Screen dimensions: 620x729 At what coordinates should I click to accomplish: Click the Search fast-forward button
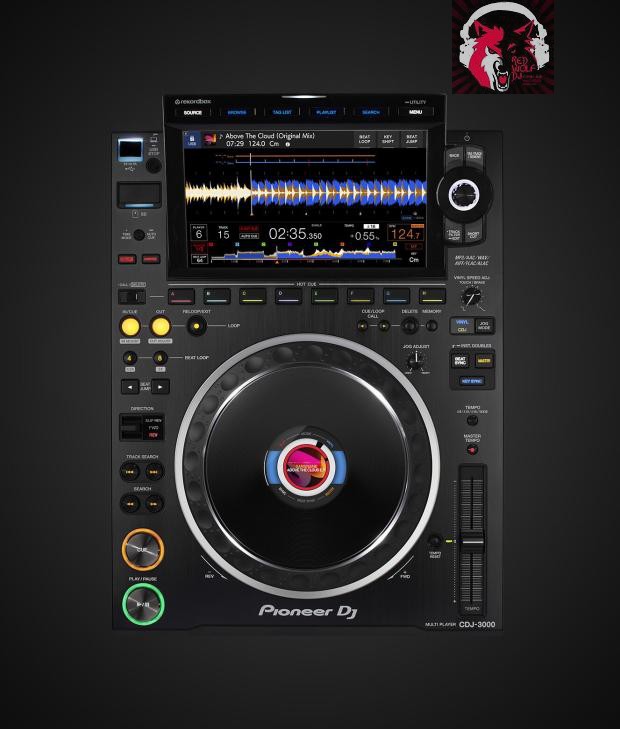click(x=154, y=504)
